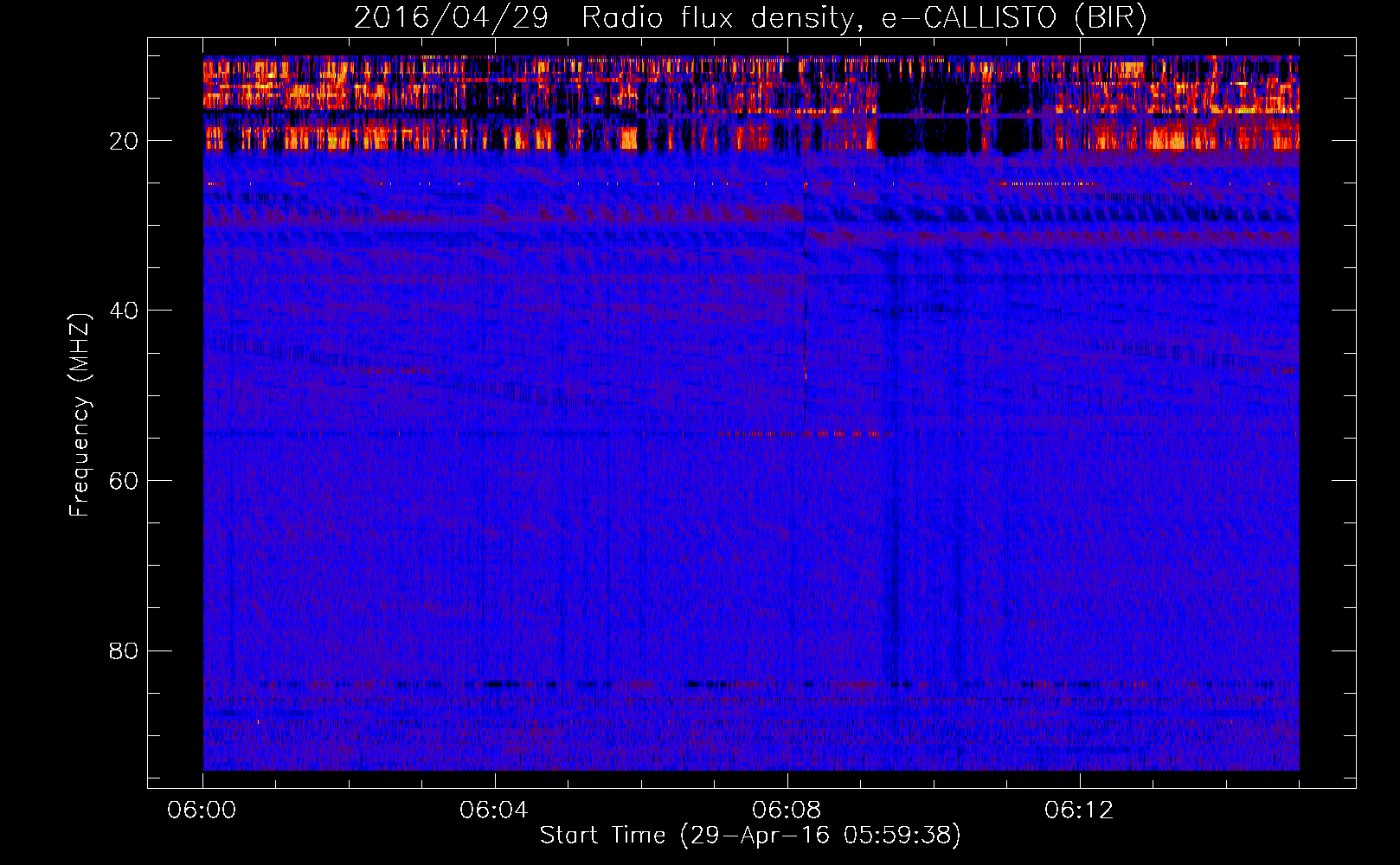Click the 80 MHz frequency tick label

coord(124,650)
